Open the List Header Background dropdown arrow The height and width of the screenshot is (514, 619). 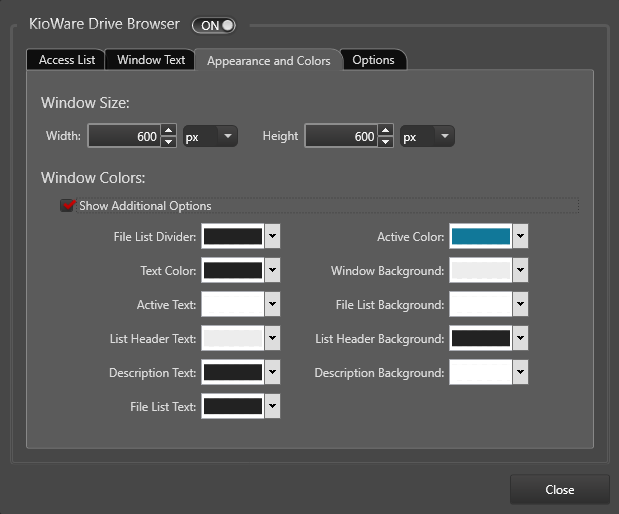tap(520, 338)
